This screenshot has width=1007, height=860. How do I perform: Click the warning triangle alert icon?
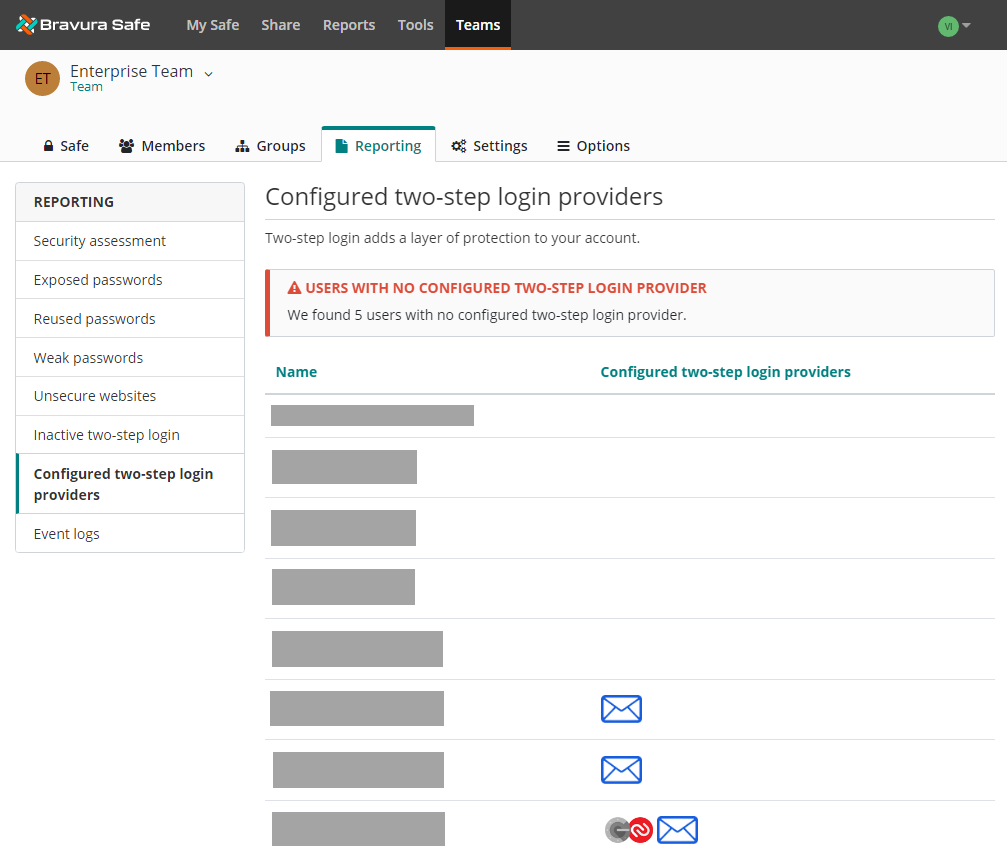(x=294, y=288)
